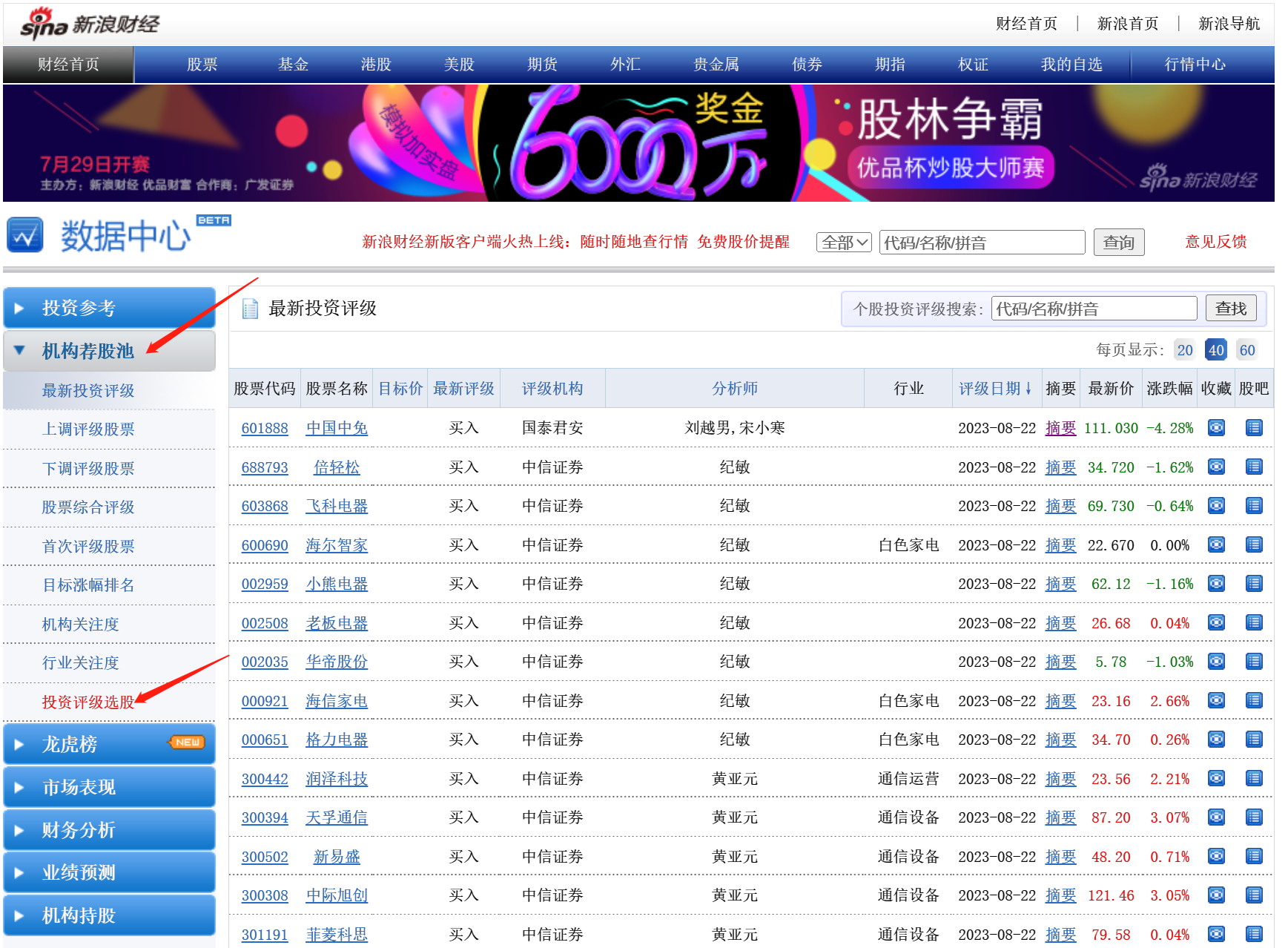
Task: Open 股票 in the top navigation bar
Action: [x=202, y=65]
